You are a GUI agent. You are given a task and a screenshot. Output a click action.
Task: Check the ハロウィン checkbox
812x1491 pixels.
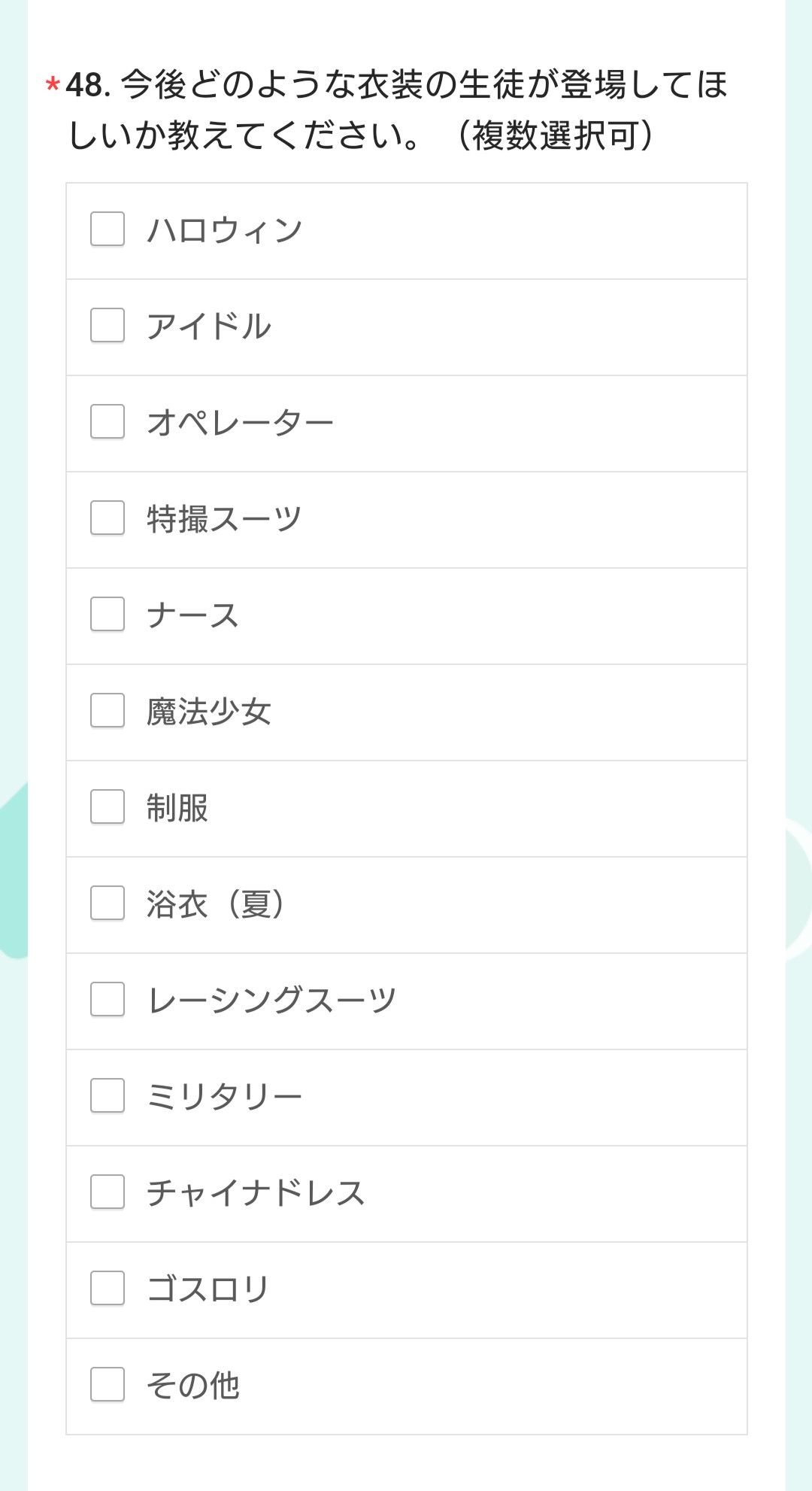[108, 229]
